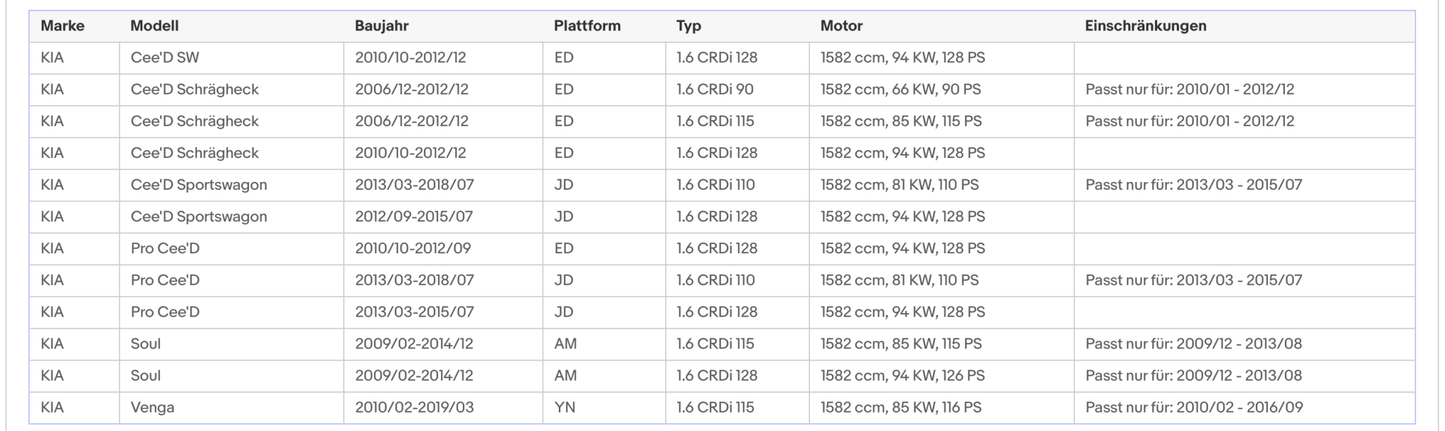Click restriction 'Passt nur für: 2010/02 - 2016/09'

click(x=1193, y=408)
